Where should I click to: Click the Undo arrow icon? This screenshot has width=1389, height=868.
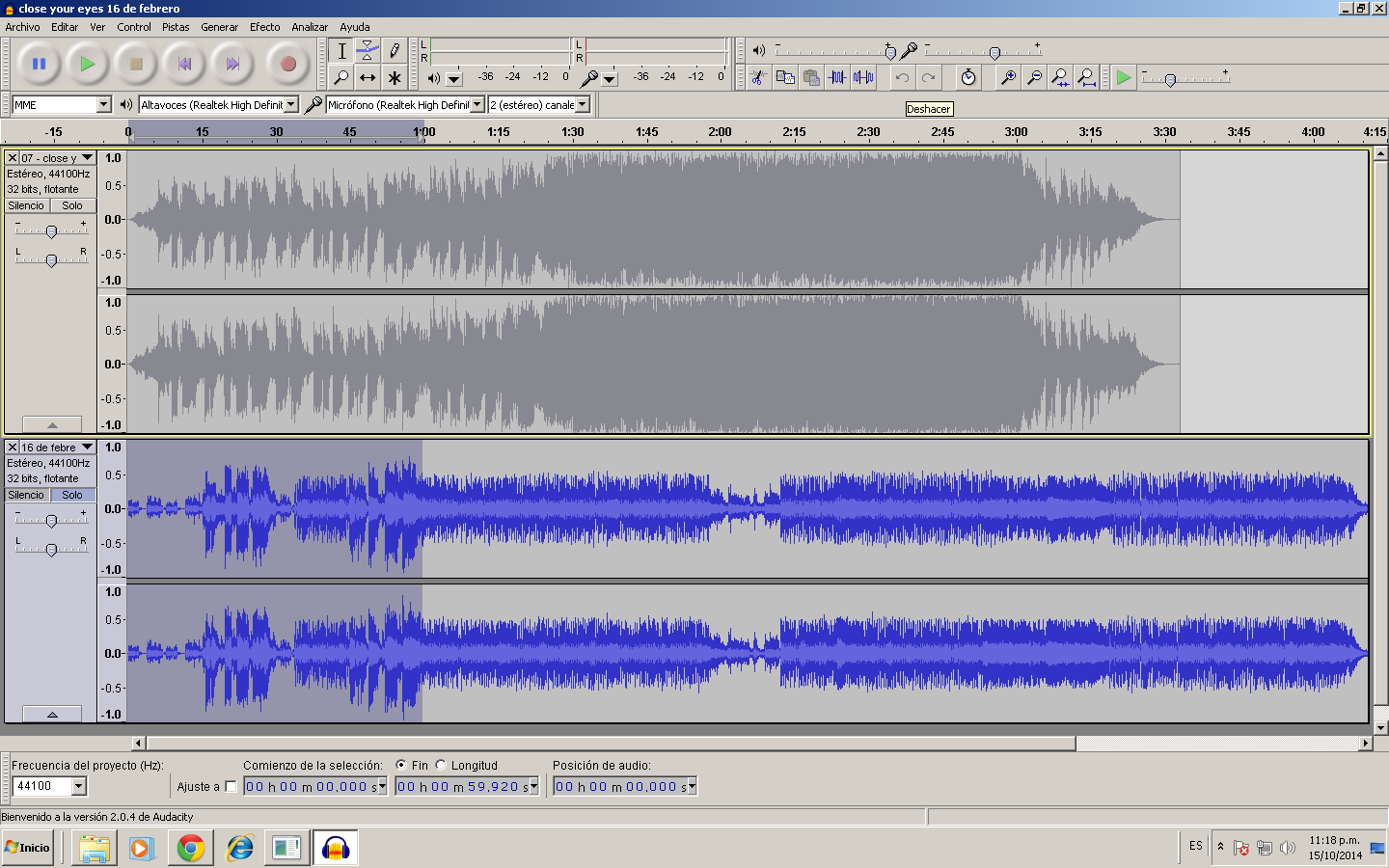tap(902, 77)
